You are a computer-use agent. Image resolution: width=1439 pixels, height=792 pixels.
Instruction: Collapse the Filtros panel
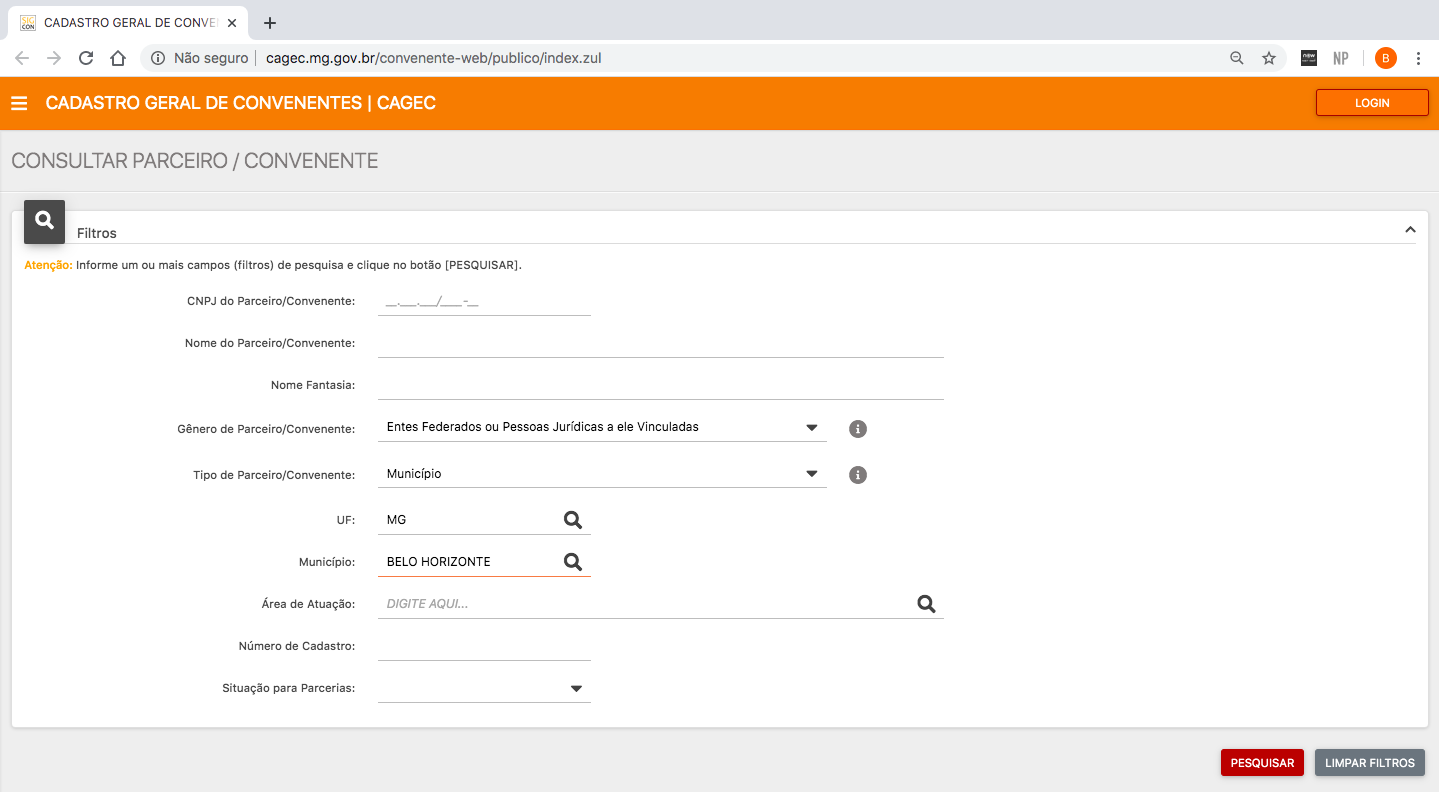coord(1410,230)
